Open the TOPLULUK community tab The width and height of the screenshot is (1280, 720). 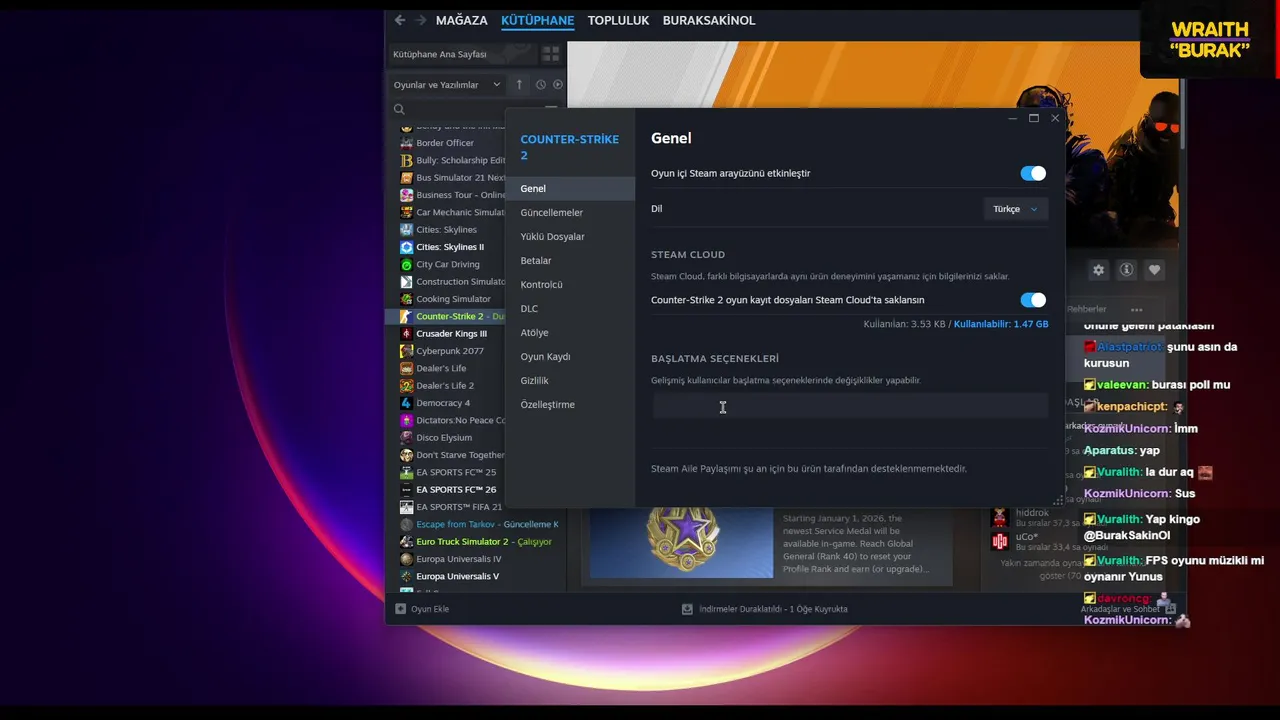[618, 20]
